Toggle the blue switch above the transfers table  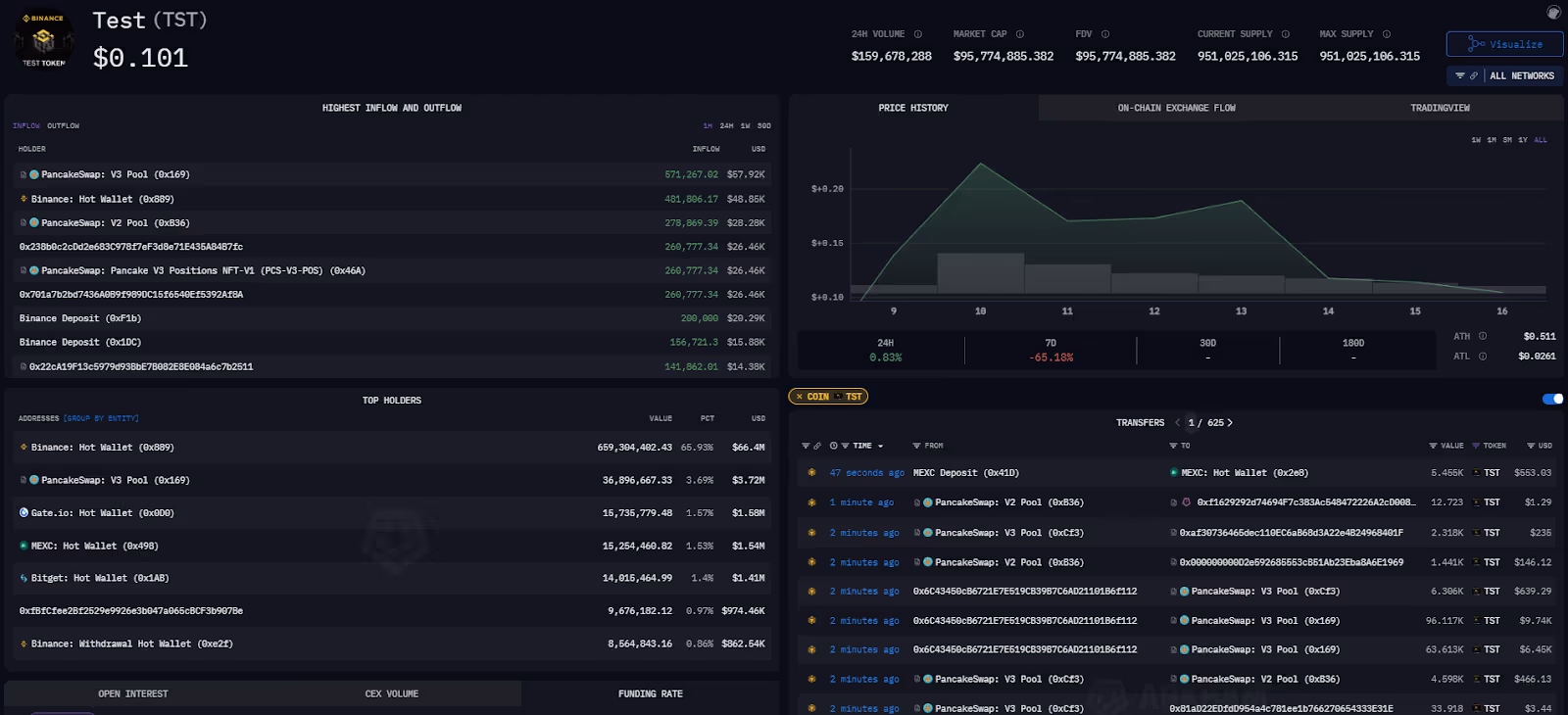[1552, 399]
